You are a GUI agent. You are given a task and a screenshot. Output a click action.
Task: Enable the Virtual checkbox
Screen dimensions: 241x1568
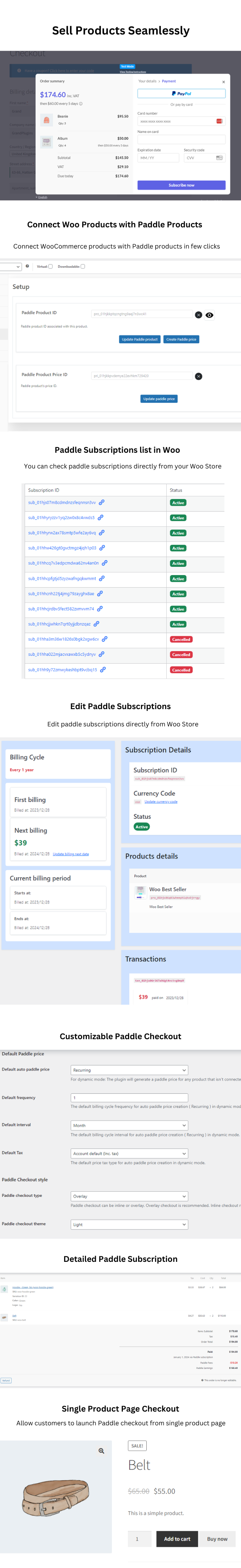coord(50,267)
